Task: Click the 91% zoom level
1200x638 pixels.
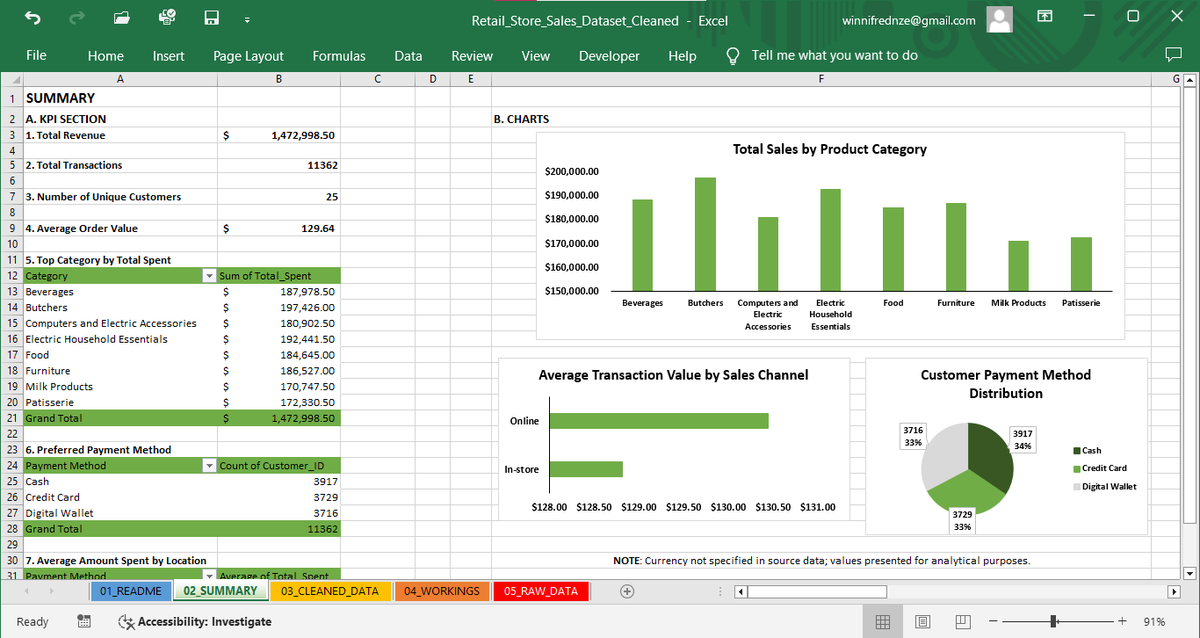Action: point(1154,622)
